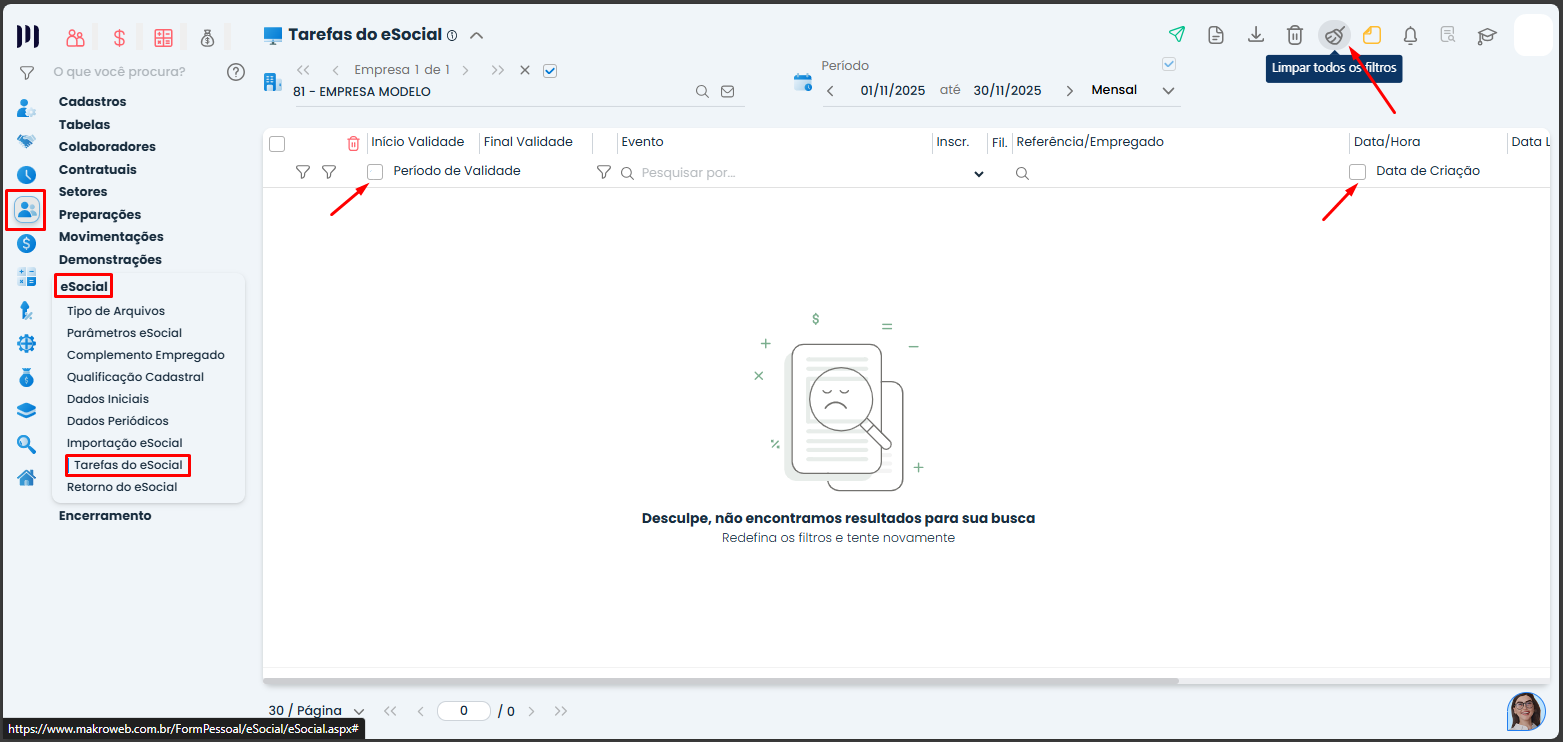This screenshot has height=742, width=1563.
Task: Open the Movimentações menu
Action: tap(111, 237)
